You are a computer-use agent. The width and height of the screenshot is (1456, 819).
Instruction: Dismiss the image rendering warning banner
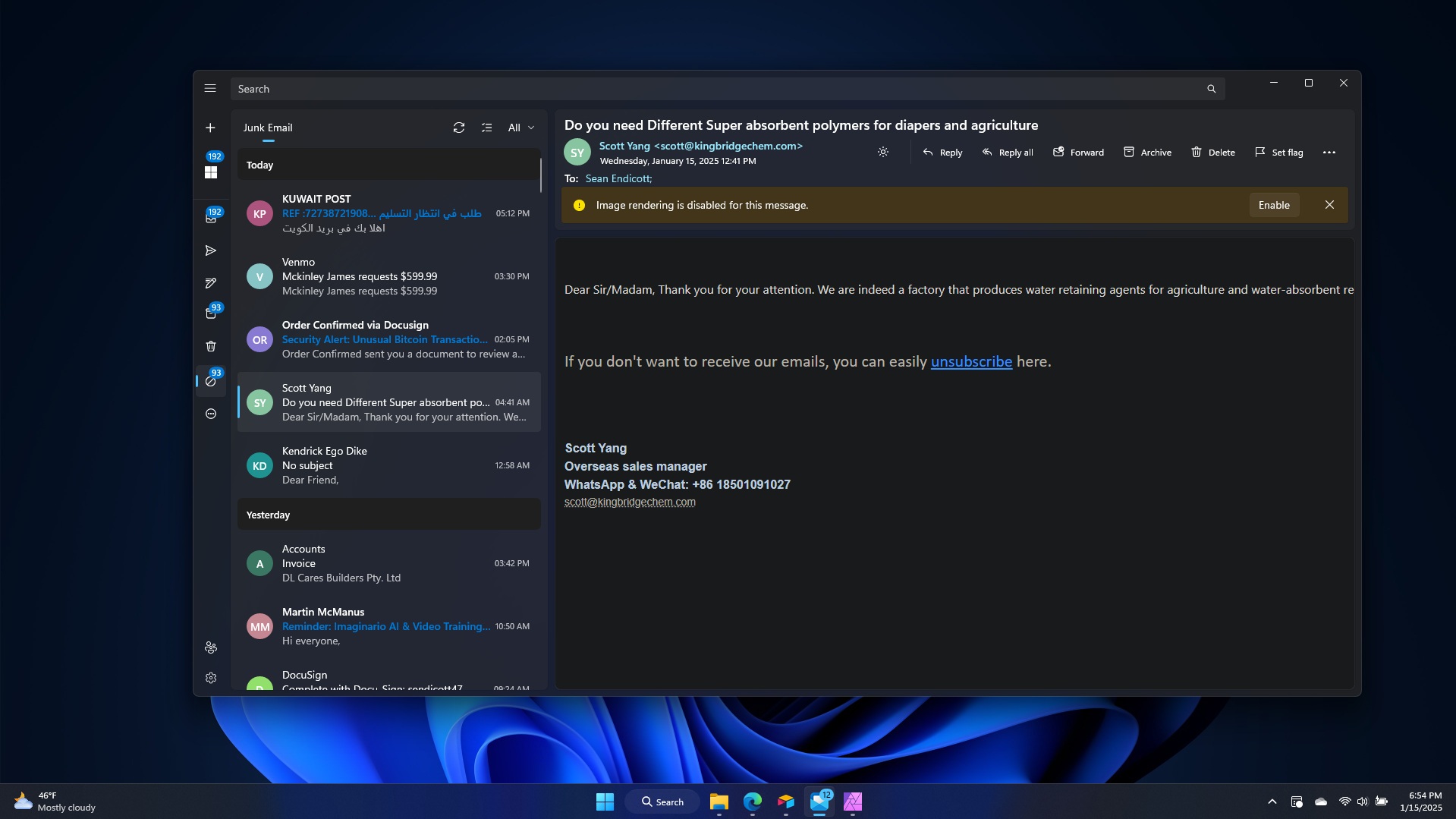coord(1329,205)
